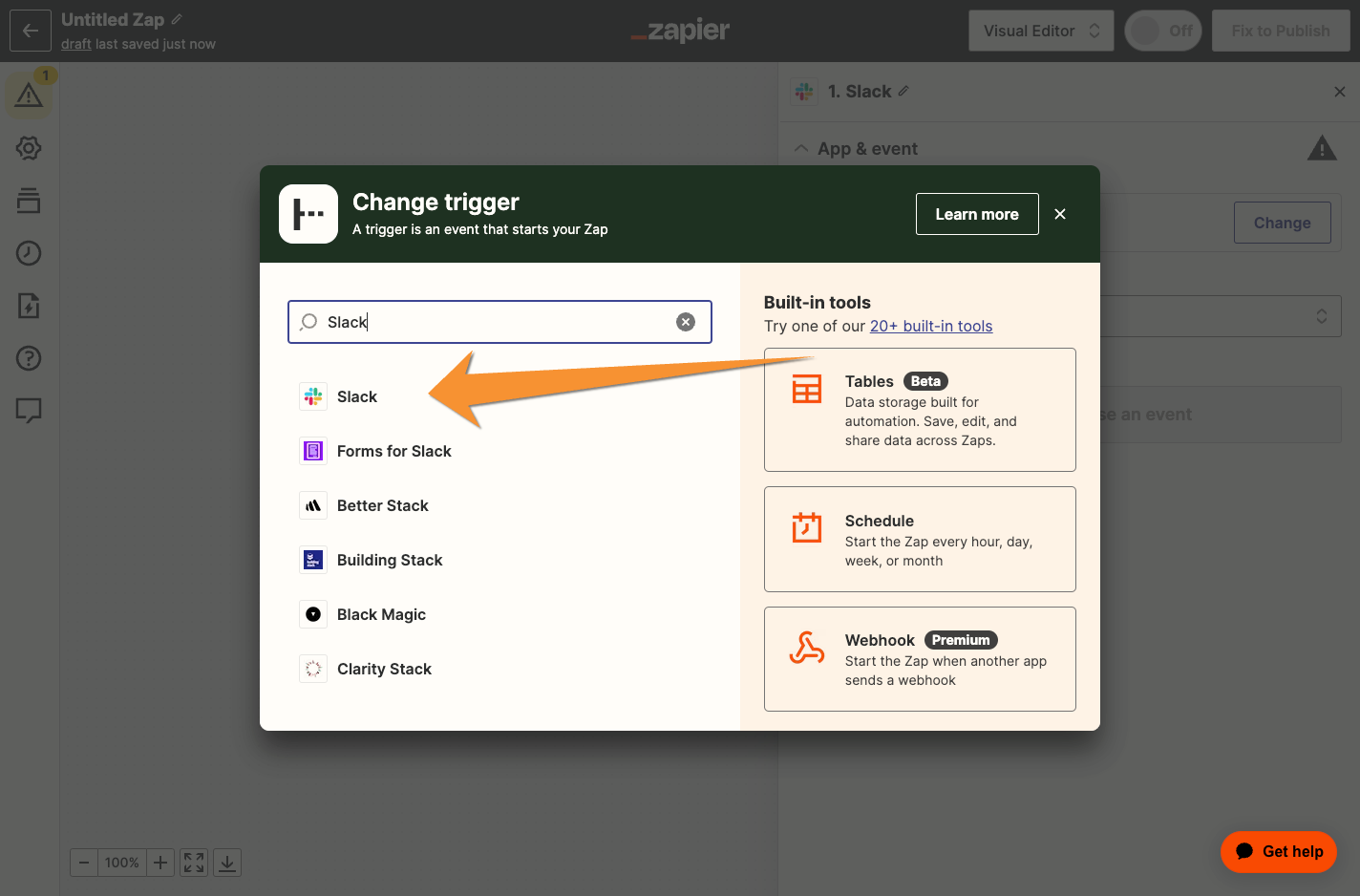Select Building Stack result
This screenshot has width=1360, height=896.
[x=390, y=560]
